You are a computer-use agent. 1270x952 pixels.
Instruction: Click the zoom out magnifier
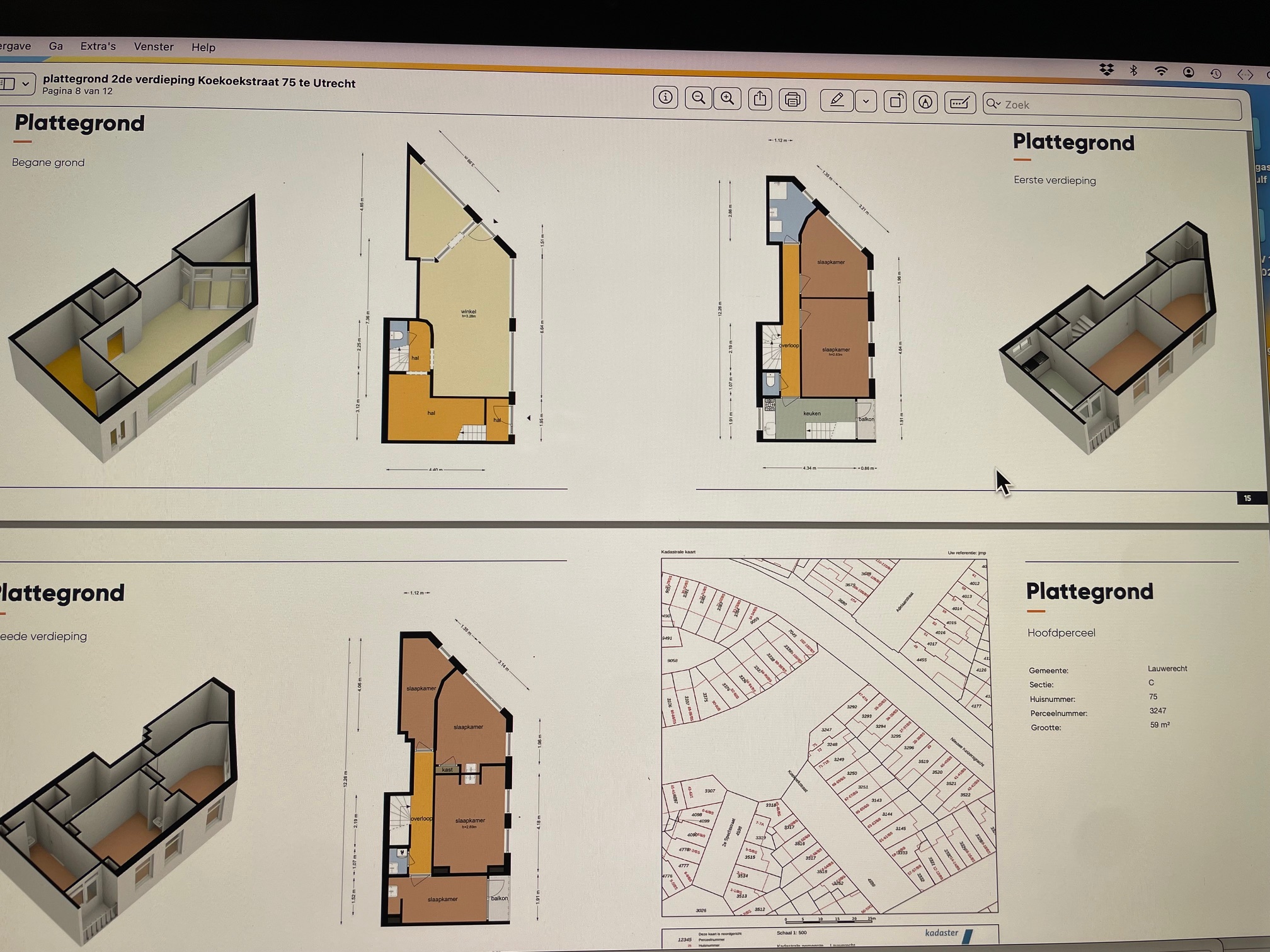click(x=698, y=98)
